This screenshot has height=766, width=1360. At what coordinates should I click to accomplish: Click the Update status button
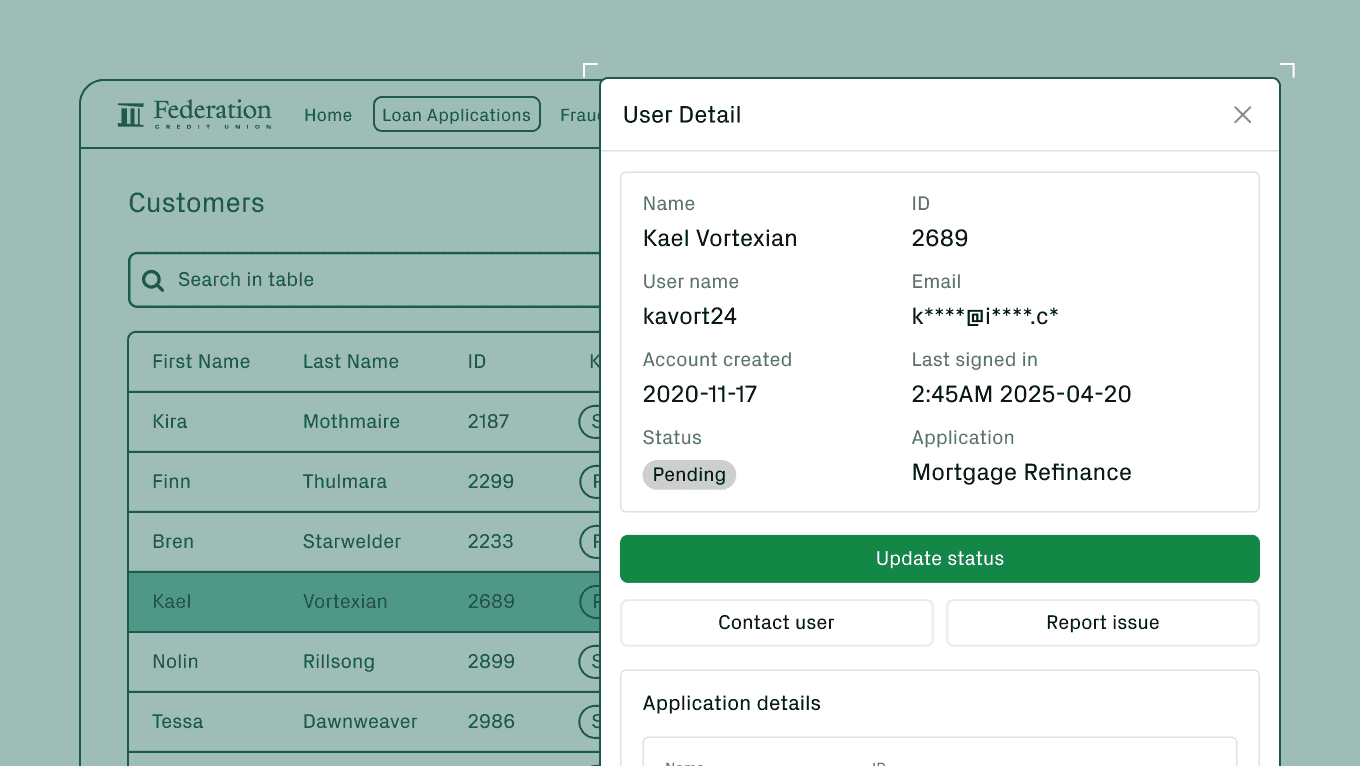(x=939, y=558)
